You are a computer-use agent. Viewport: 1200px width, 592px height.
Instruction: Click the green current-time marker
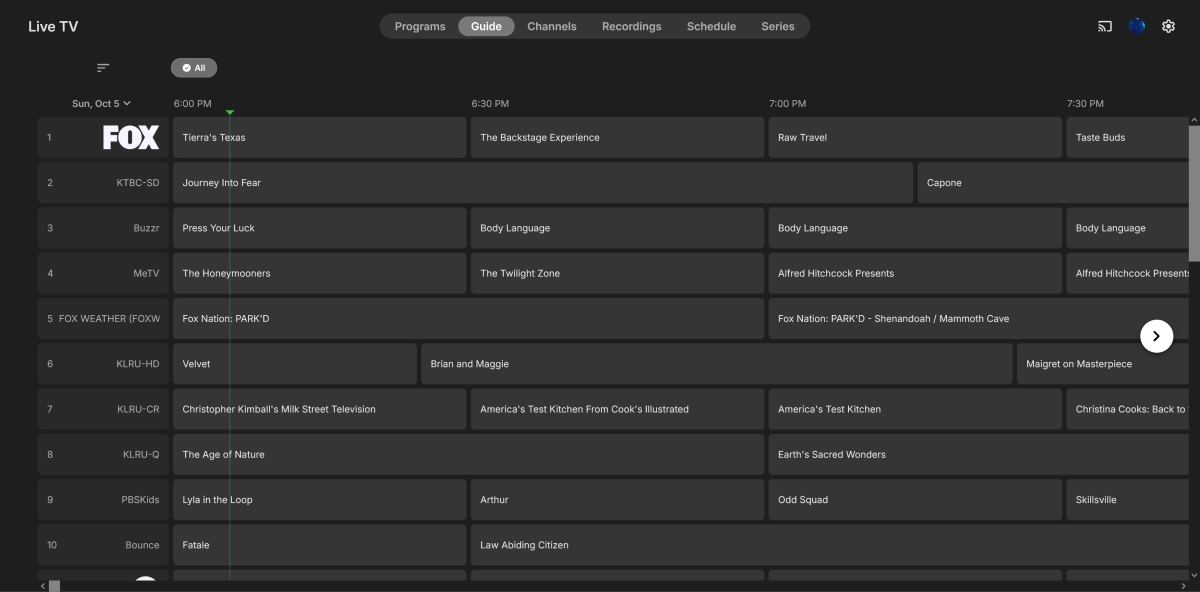231,112
